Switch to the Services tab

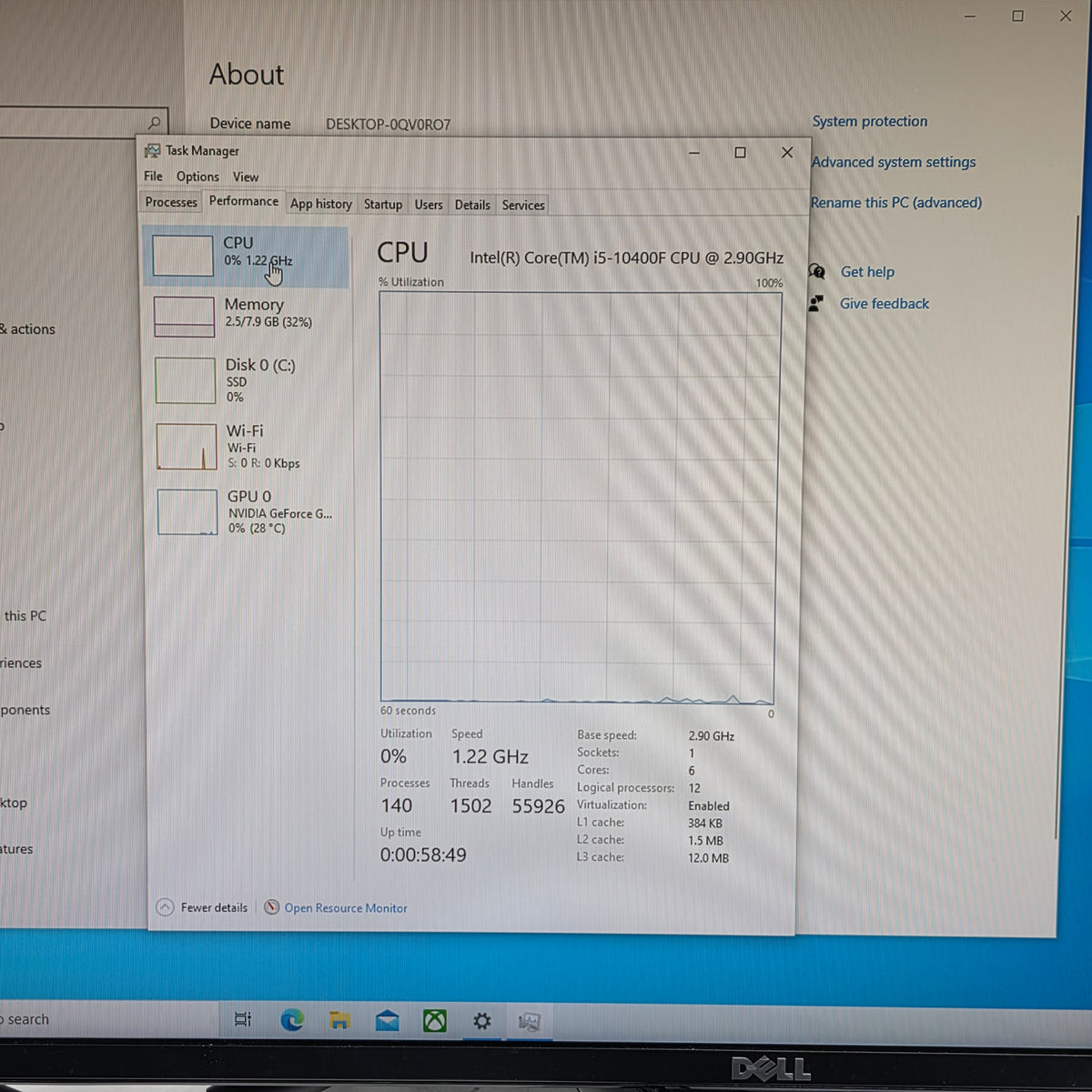523,206
